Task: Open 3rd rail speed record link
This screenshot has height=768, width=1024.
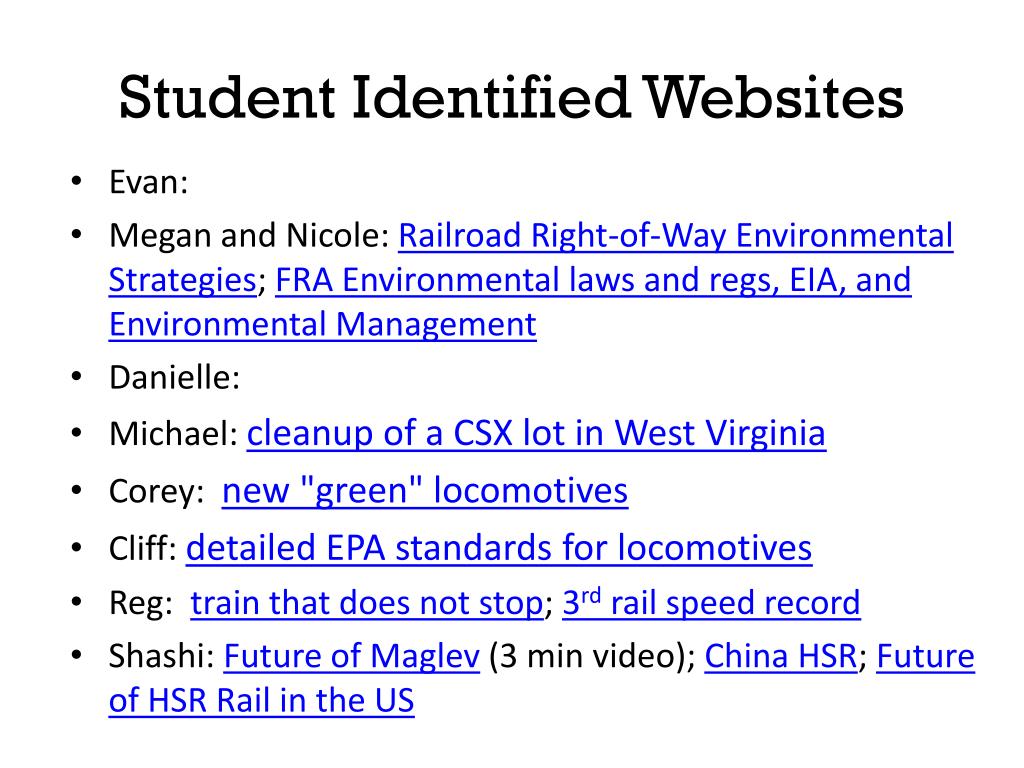Action: 711,602
